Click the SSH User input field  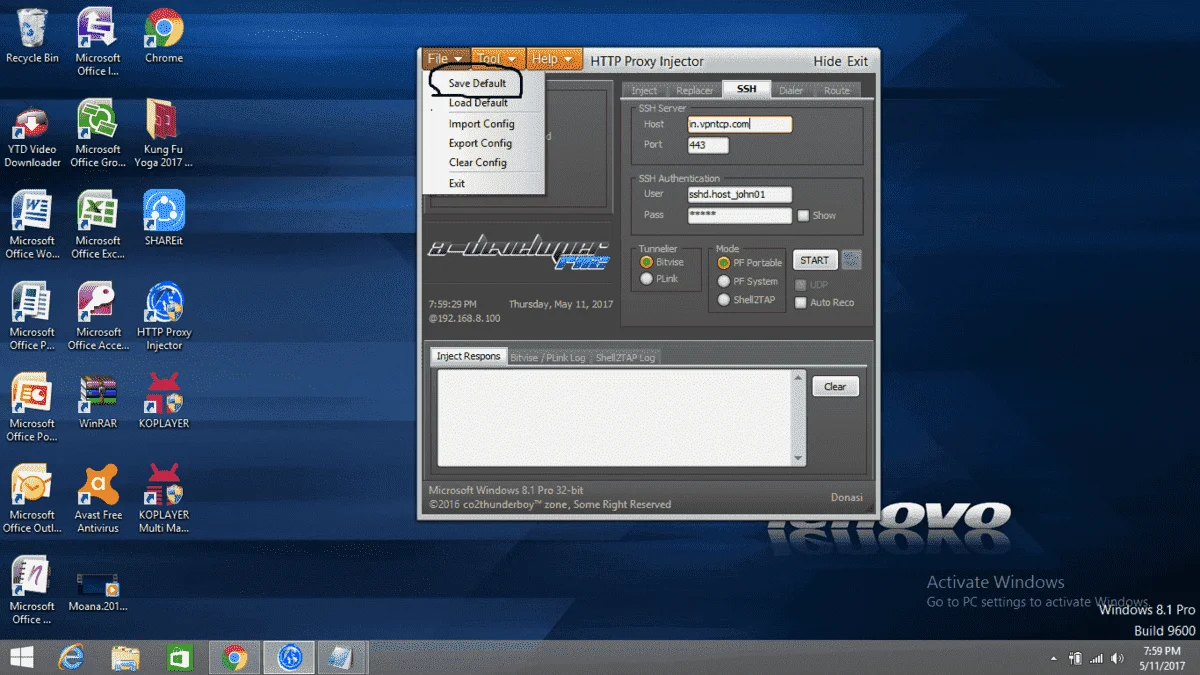coord(739,195)
